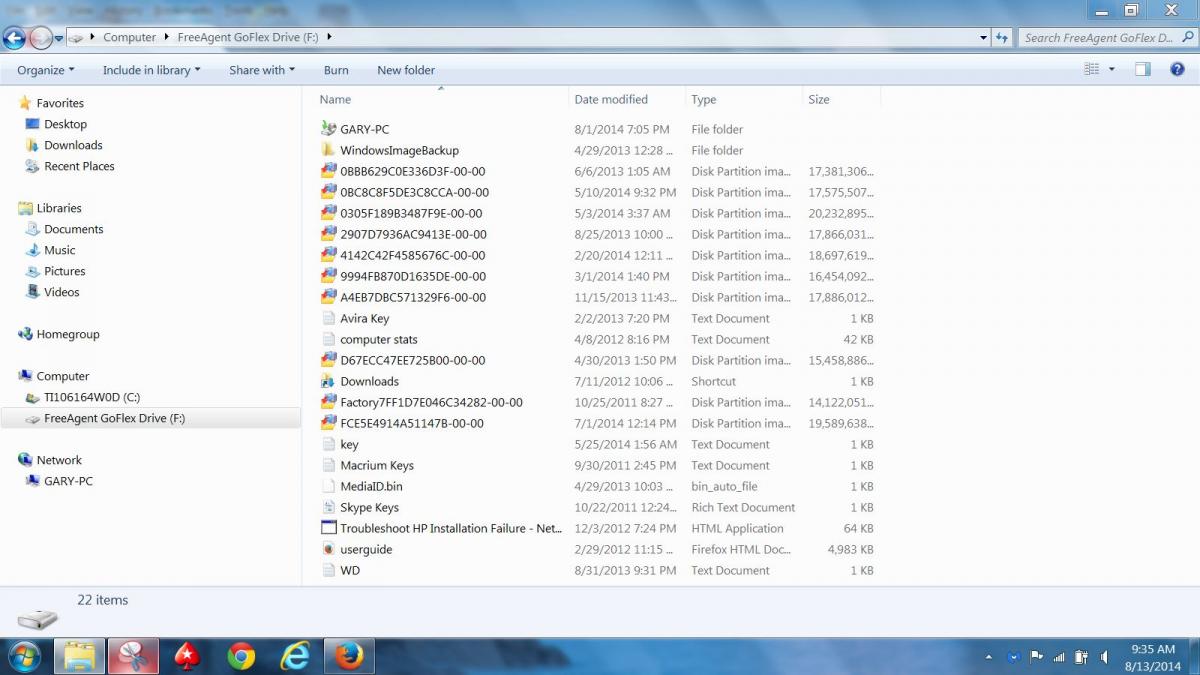1200x675 pixels.
Task: Select the Avira Key text document icon
Action: (328, 318)
